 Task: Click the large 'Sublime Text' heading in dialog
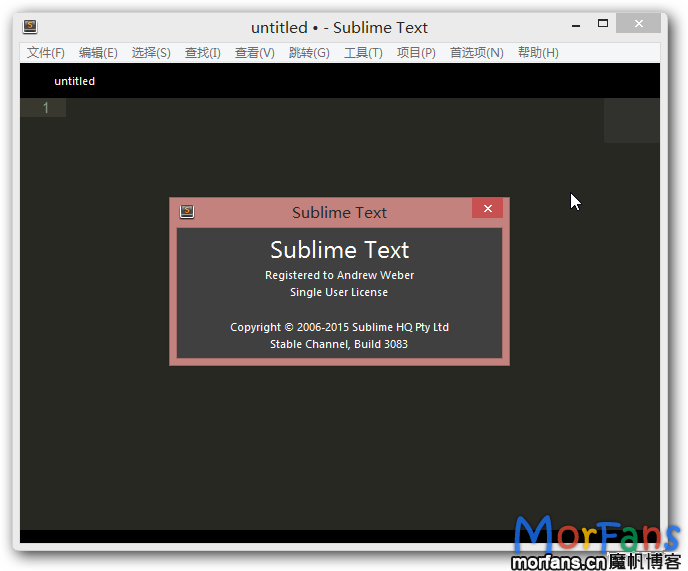tap(339, 250)
